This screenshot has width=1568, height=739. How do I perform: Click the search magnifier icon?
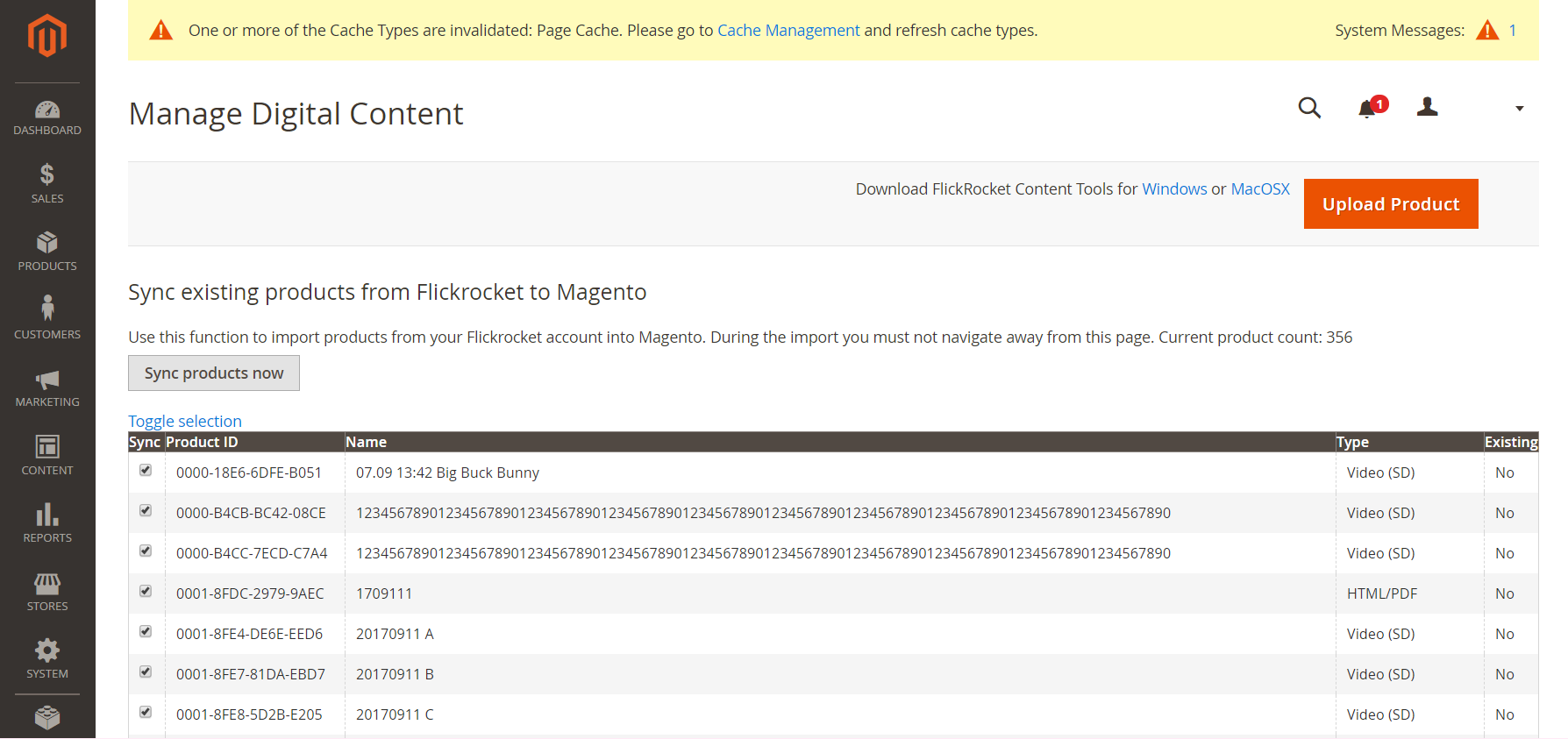pyautogui.click(x=1309, y=108)
